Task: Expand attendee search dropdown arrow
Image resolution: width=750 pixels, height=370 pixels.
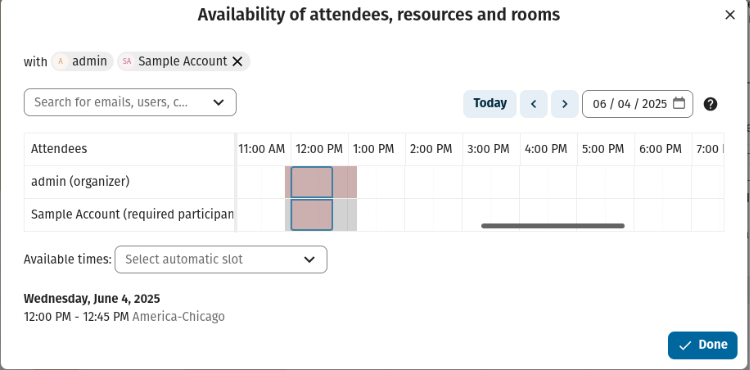Action: coord(219,102)
